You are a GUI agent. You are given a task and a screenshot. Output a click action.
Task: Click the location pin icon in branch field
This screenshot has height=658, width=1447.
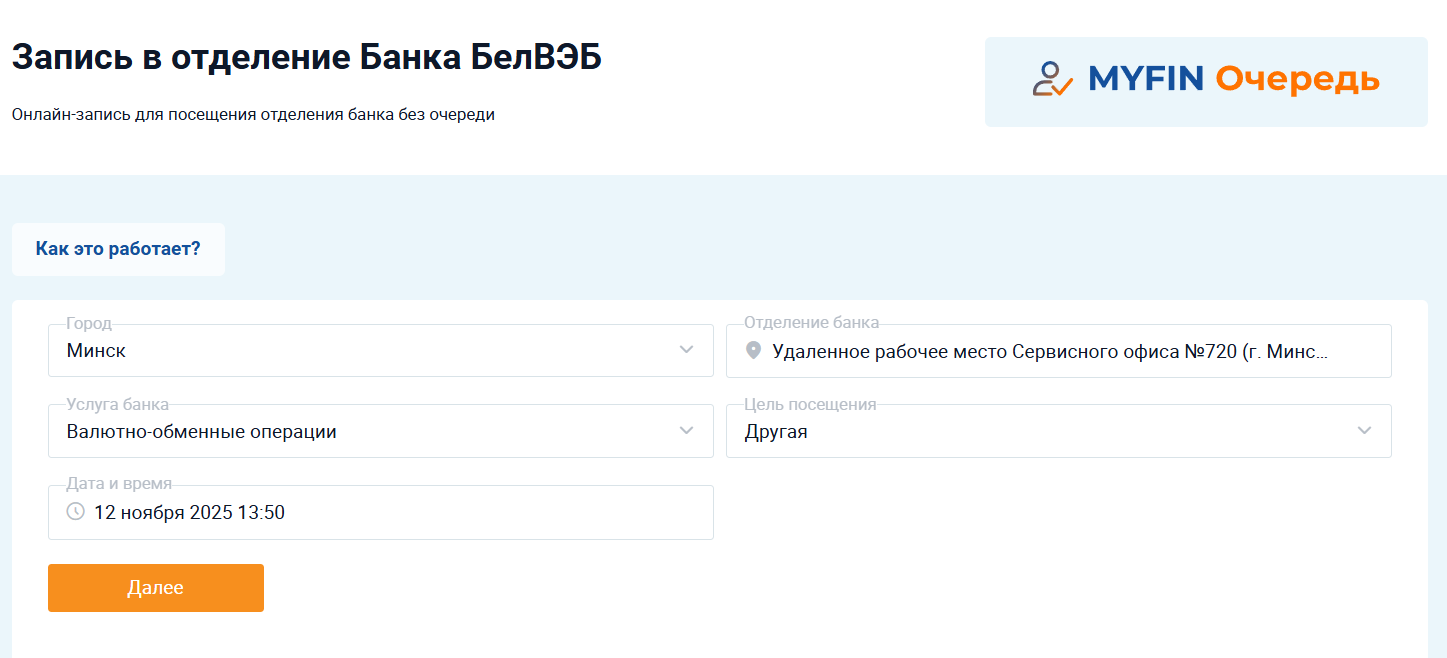click(754, 351)
